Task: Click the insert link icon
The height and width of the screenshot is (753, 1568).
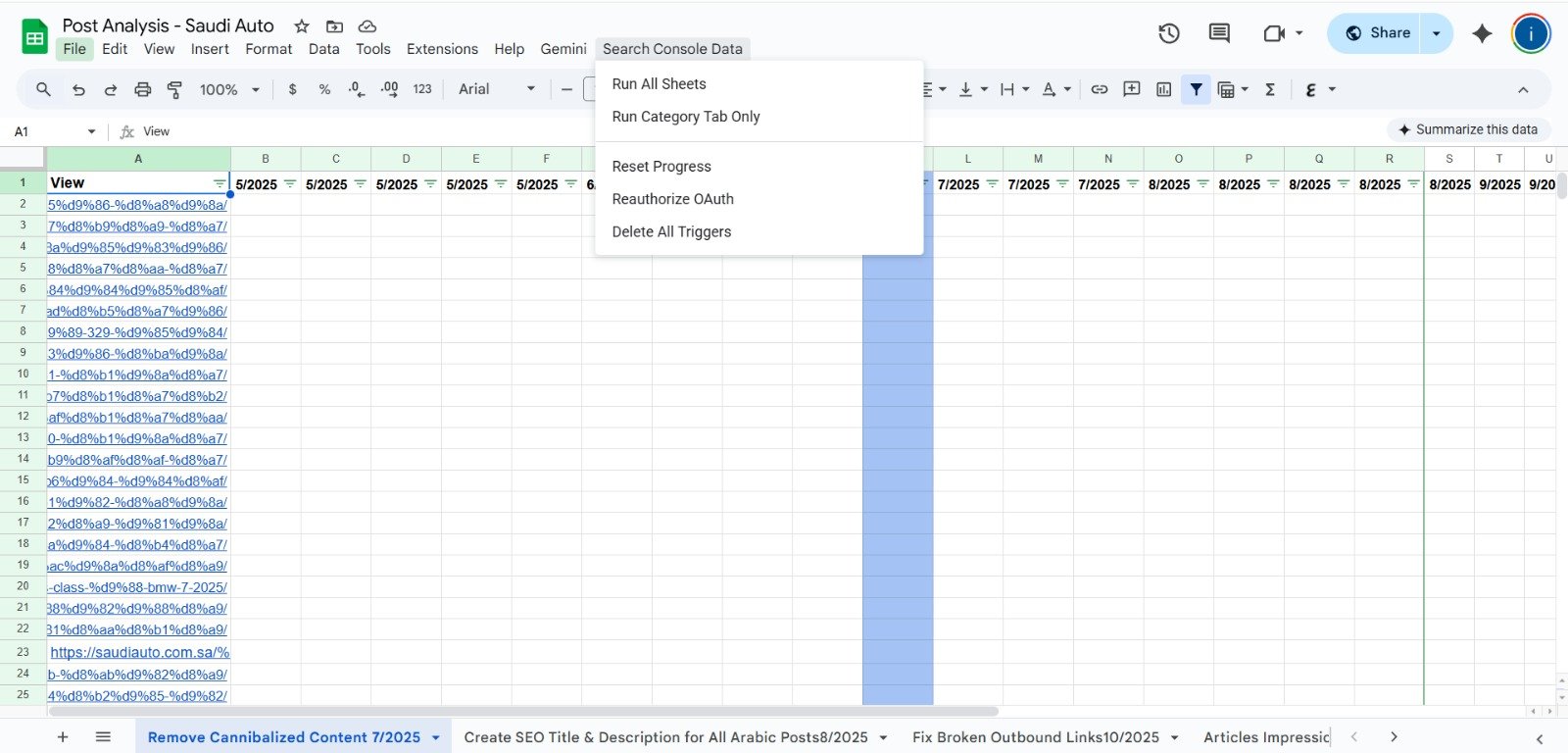Action: (x=1100, y=89)
